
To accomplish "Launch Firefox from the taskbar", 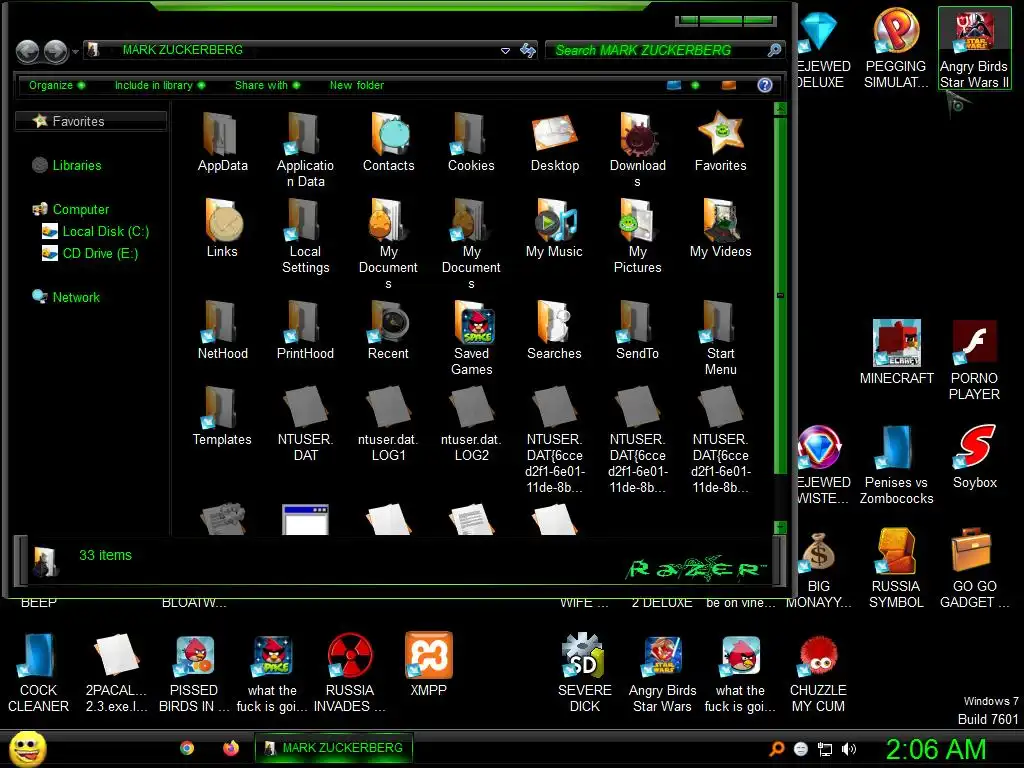I will [231, 748].
